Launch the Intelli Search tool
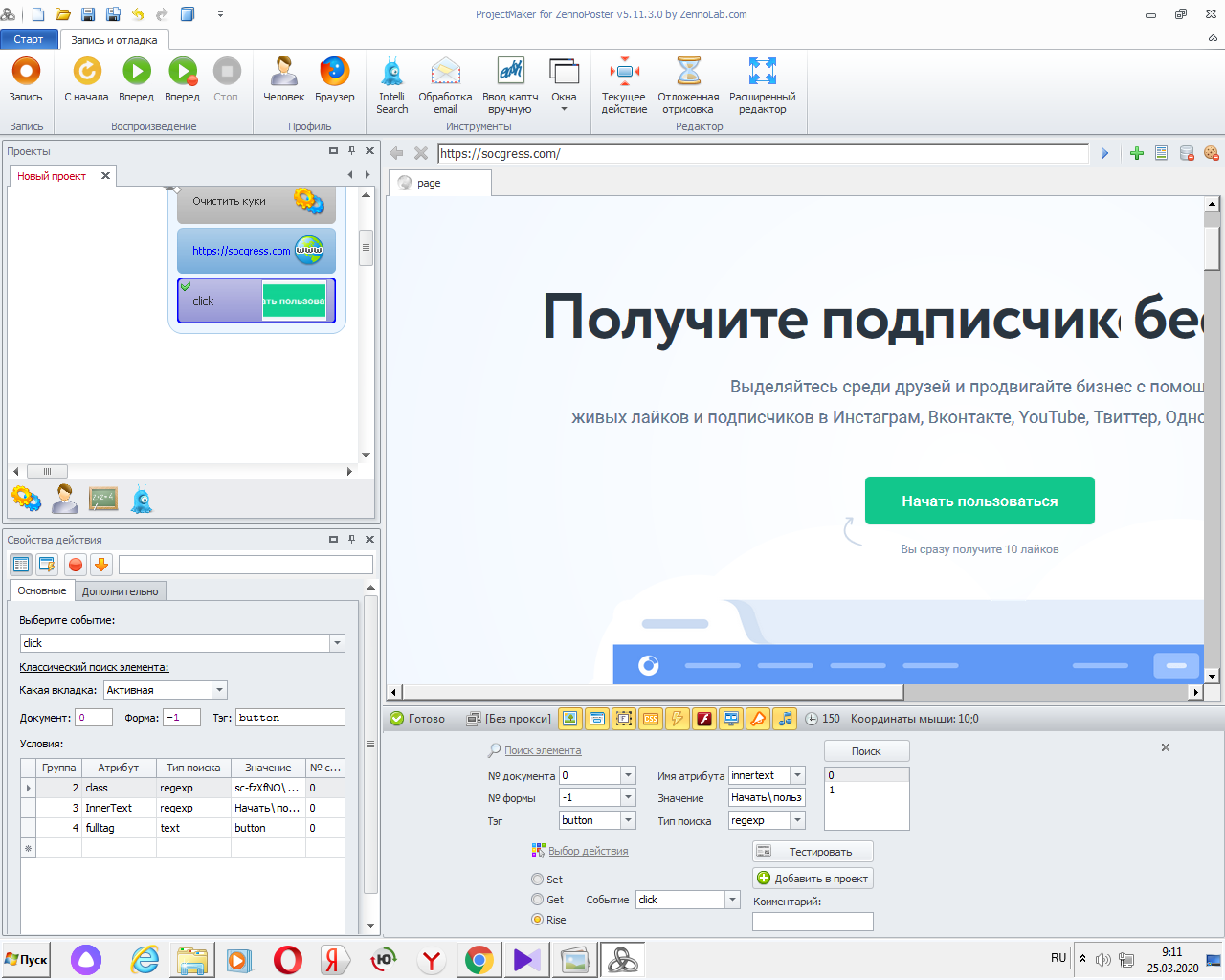 pyautogui.click(x=391, y=85)
